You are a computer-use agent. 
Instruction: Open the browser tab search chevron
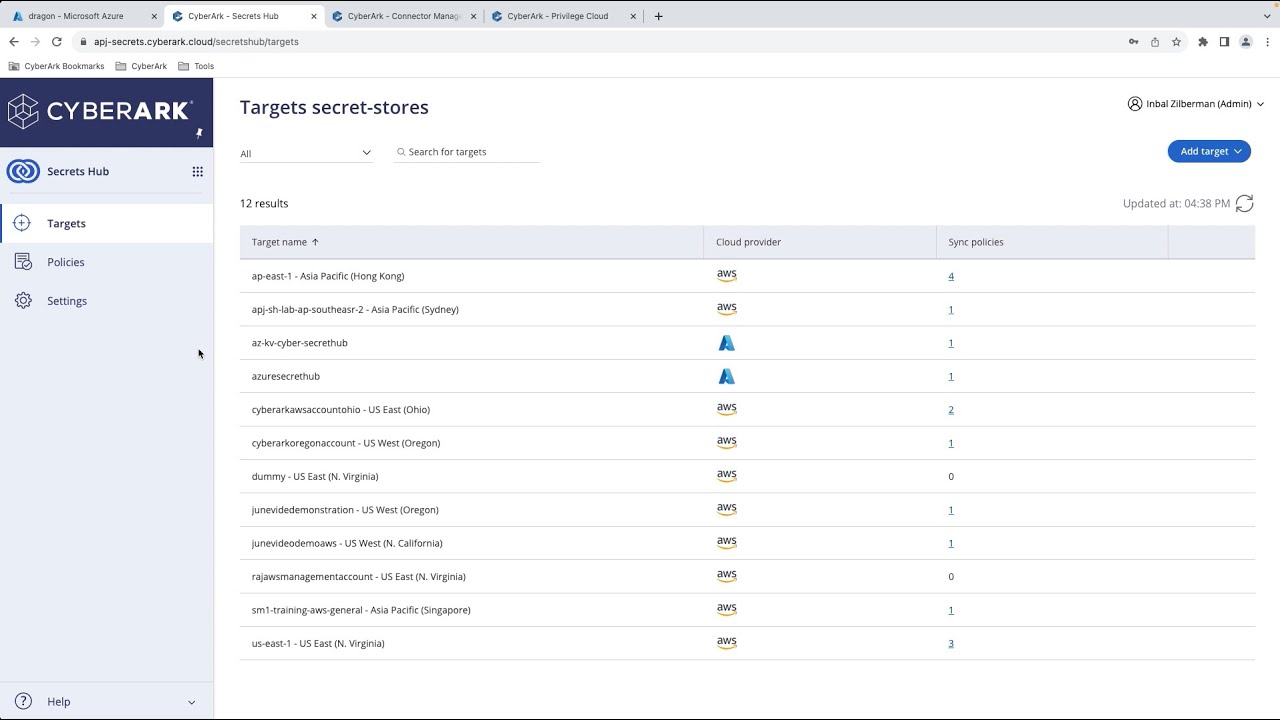pos(1268,16)
